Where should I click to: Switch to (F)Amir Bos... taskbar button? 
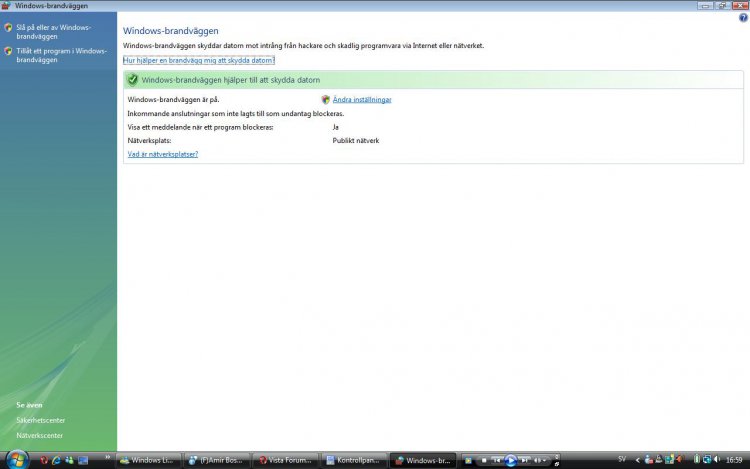[217, 460]
